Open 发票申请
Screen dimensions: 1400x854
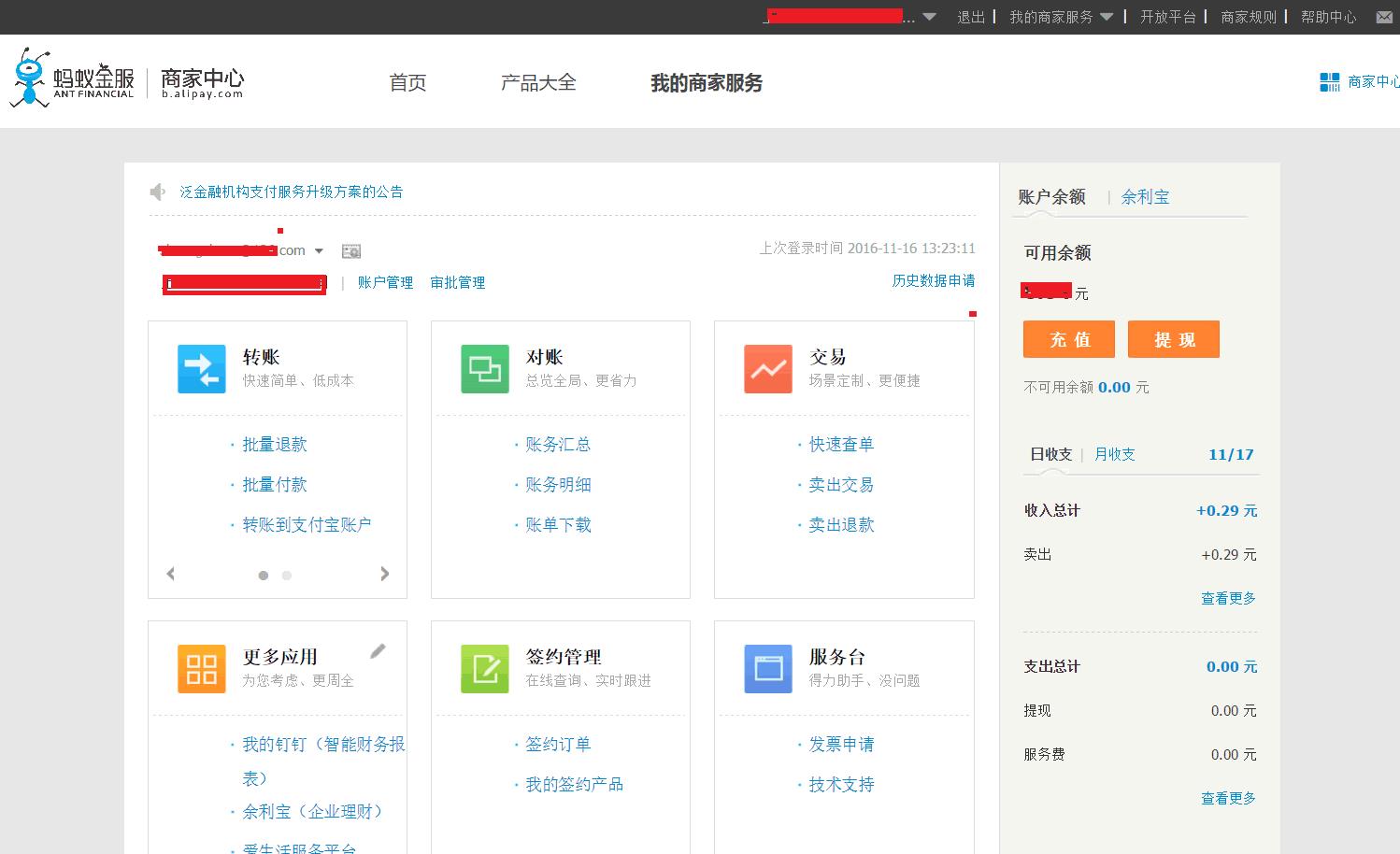[x=841, y=745]
